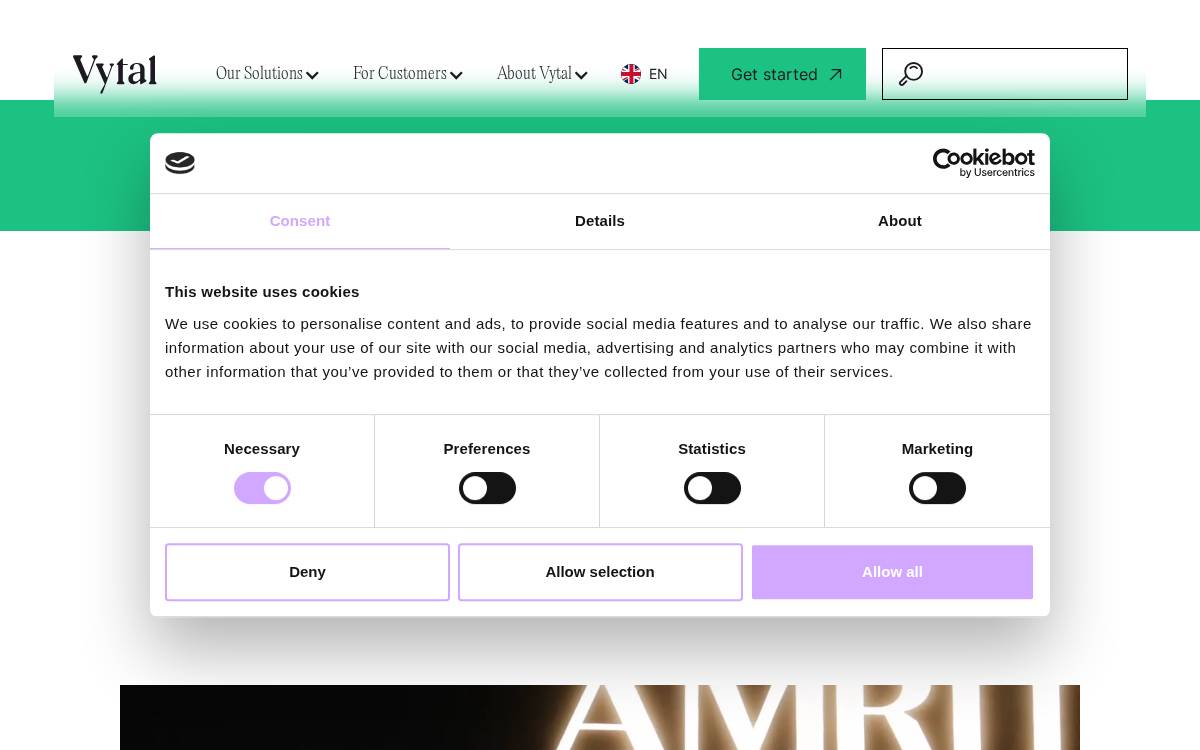Switch to the Details tab

[x=600, y=221]
